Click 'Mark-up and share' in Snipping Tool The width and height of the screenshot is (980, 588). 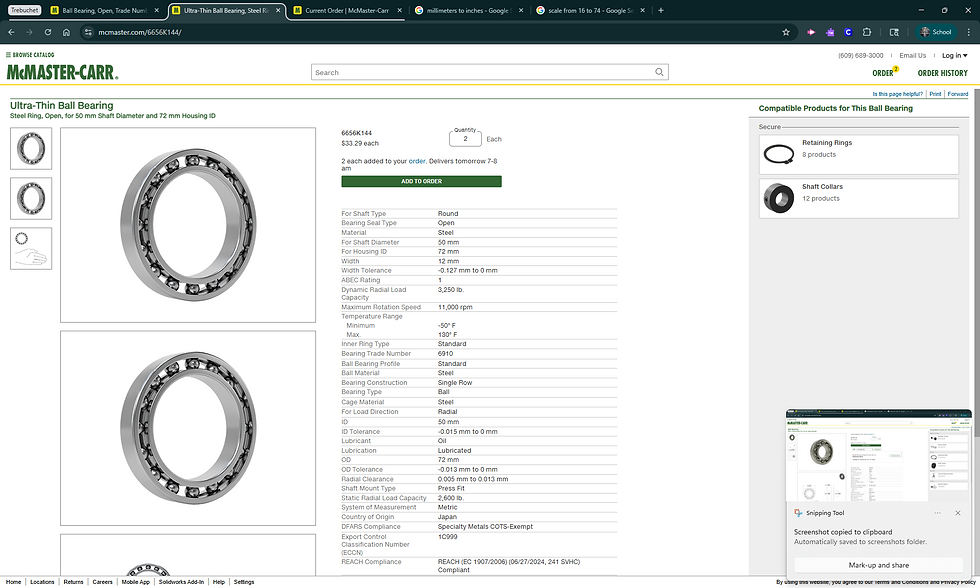pyautogui.click(x=878, y=565)
